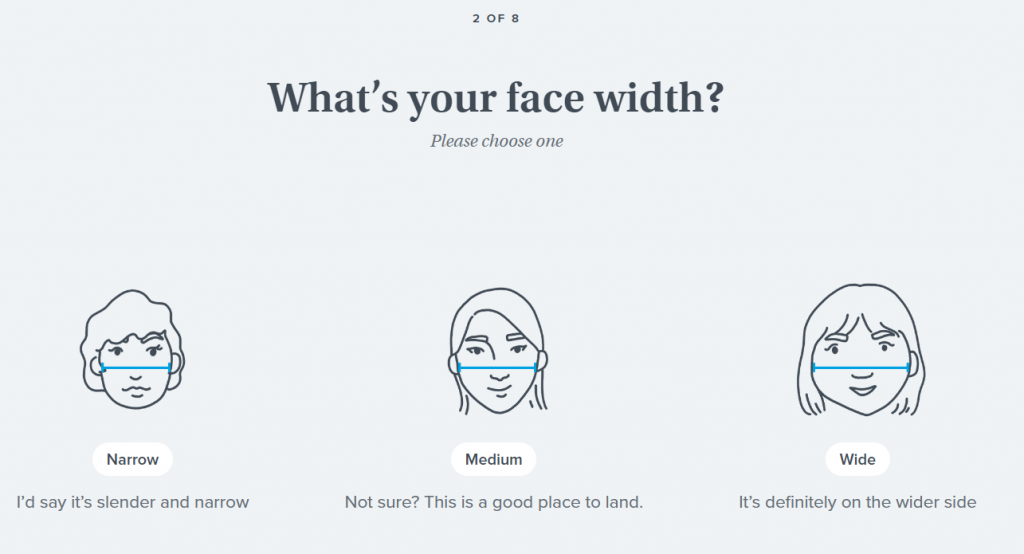Select the Narrow option pill

point(133,459)
